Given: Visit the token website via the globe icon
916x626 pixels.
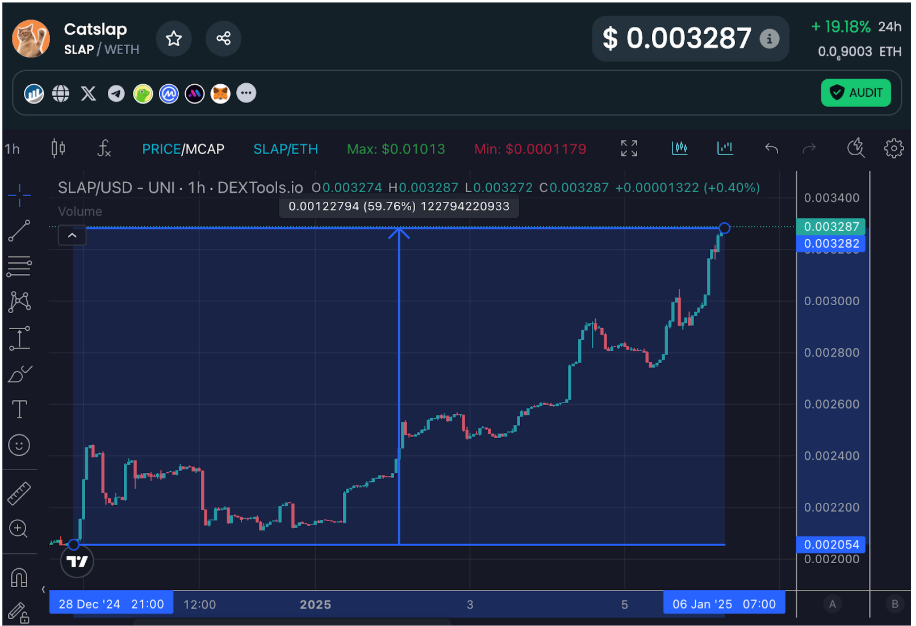Looking at the screenshot, I should [61, 93].
